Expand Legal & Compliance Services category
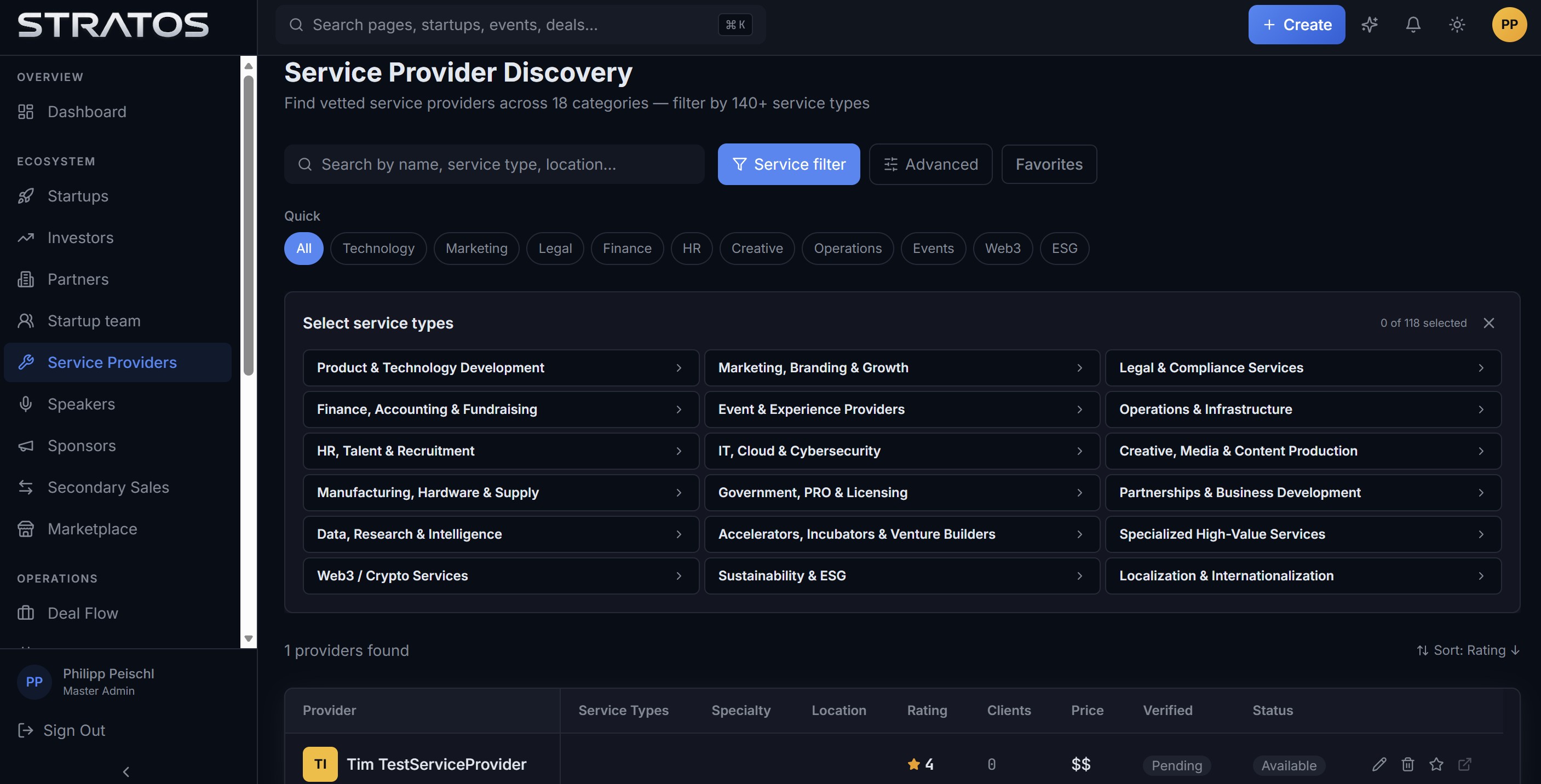Image resolution: width=1541 pixels, height=784 pixels. tap(1303, 368)
